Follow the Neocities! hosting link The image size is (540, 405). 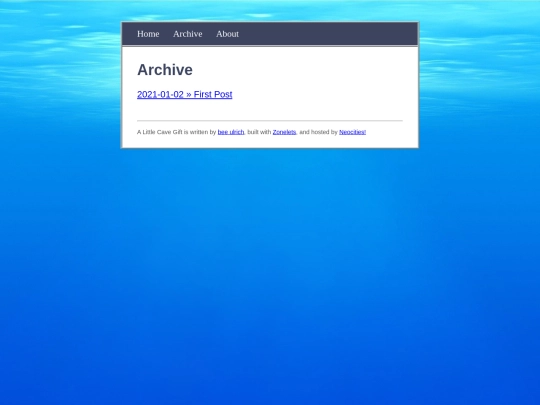(352, 132)
